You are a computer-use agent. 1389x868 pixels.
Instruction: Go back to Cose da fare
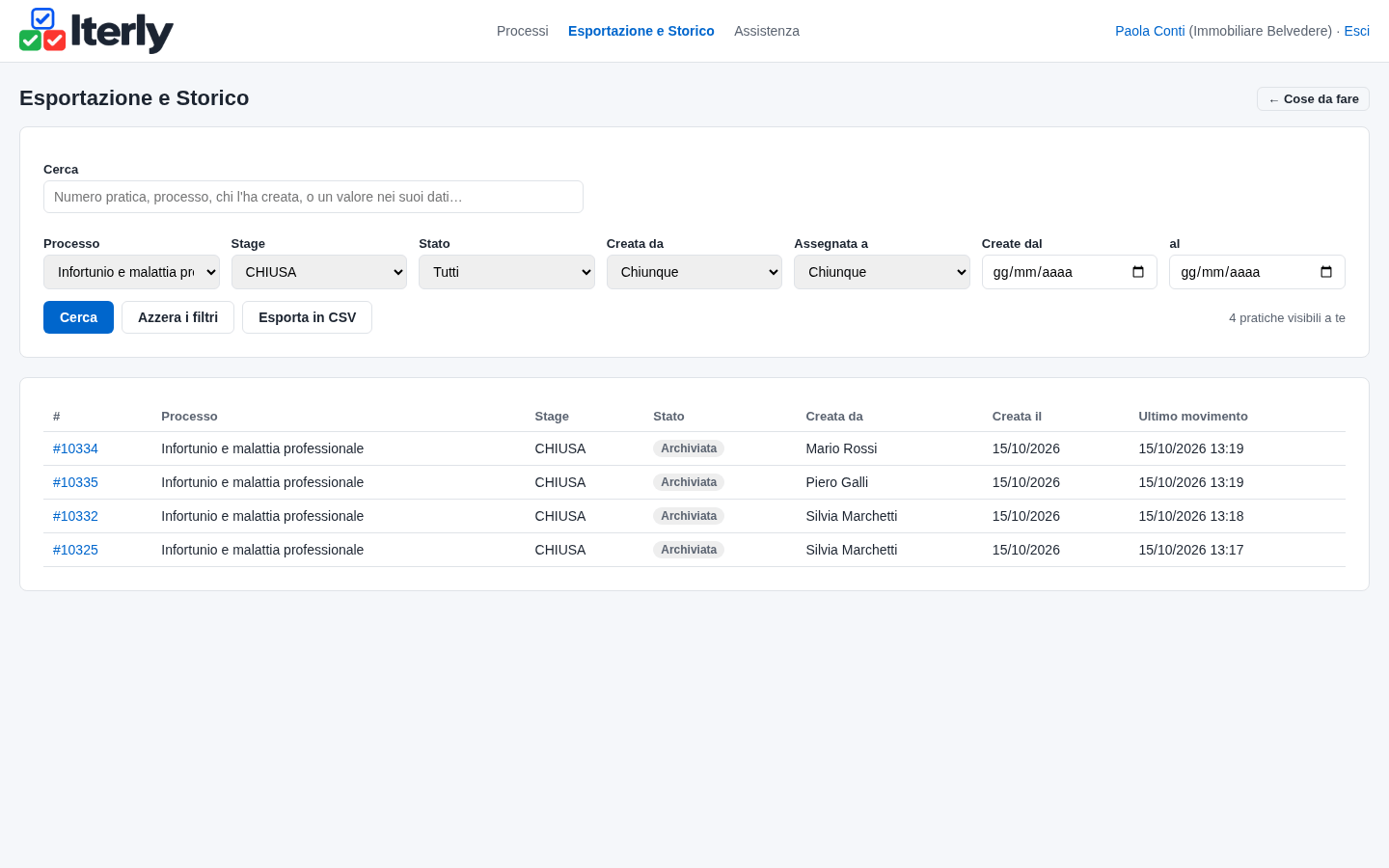[1313, 99]
